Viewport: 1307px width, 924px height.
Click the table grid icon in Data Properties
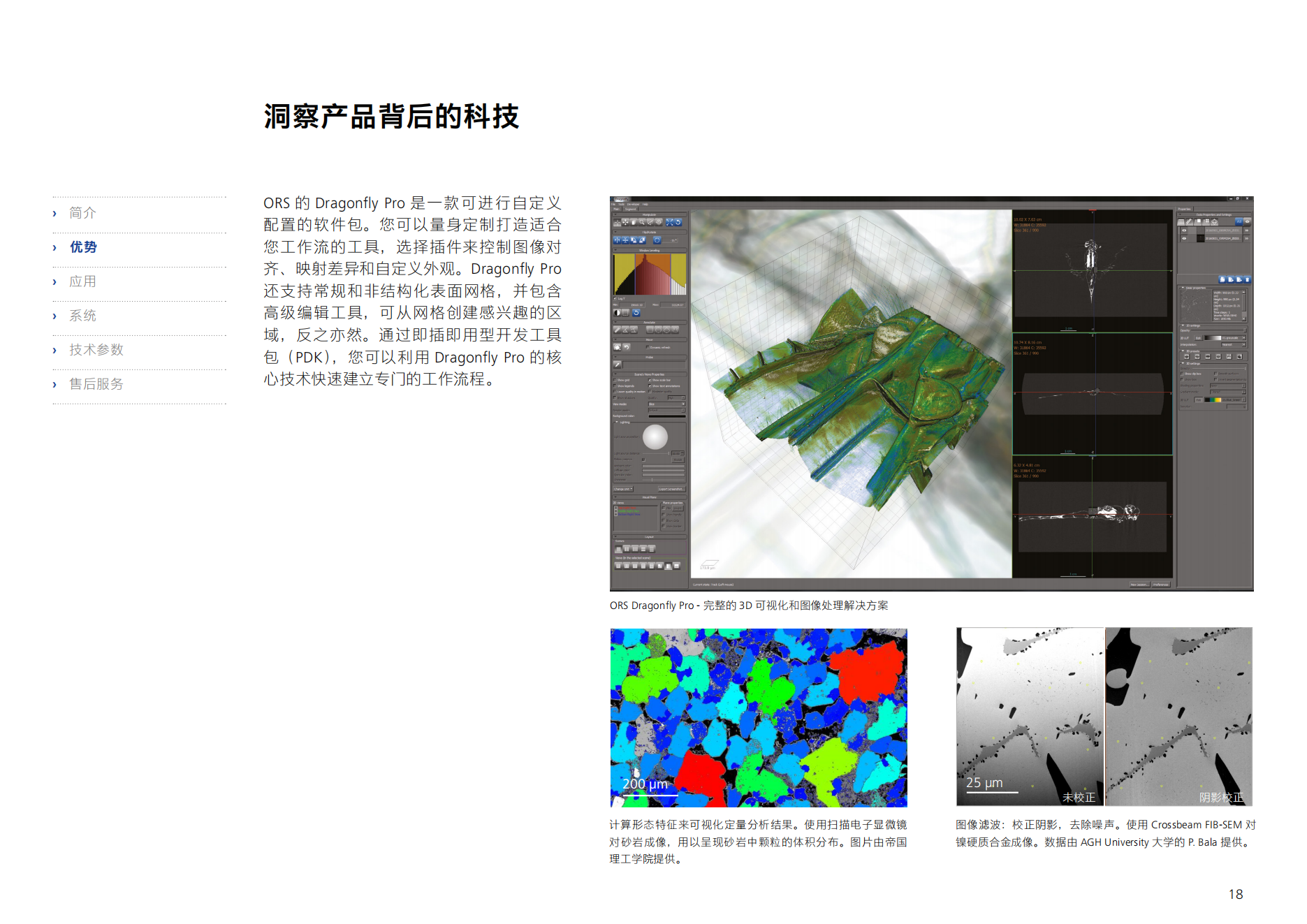point(1181,221)
